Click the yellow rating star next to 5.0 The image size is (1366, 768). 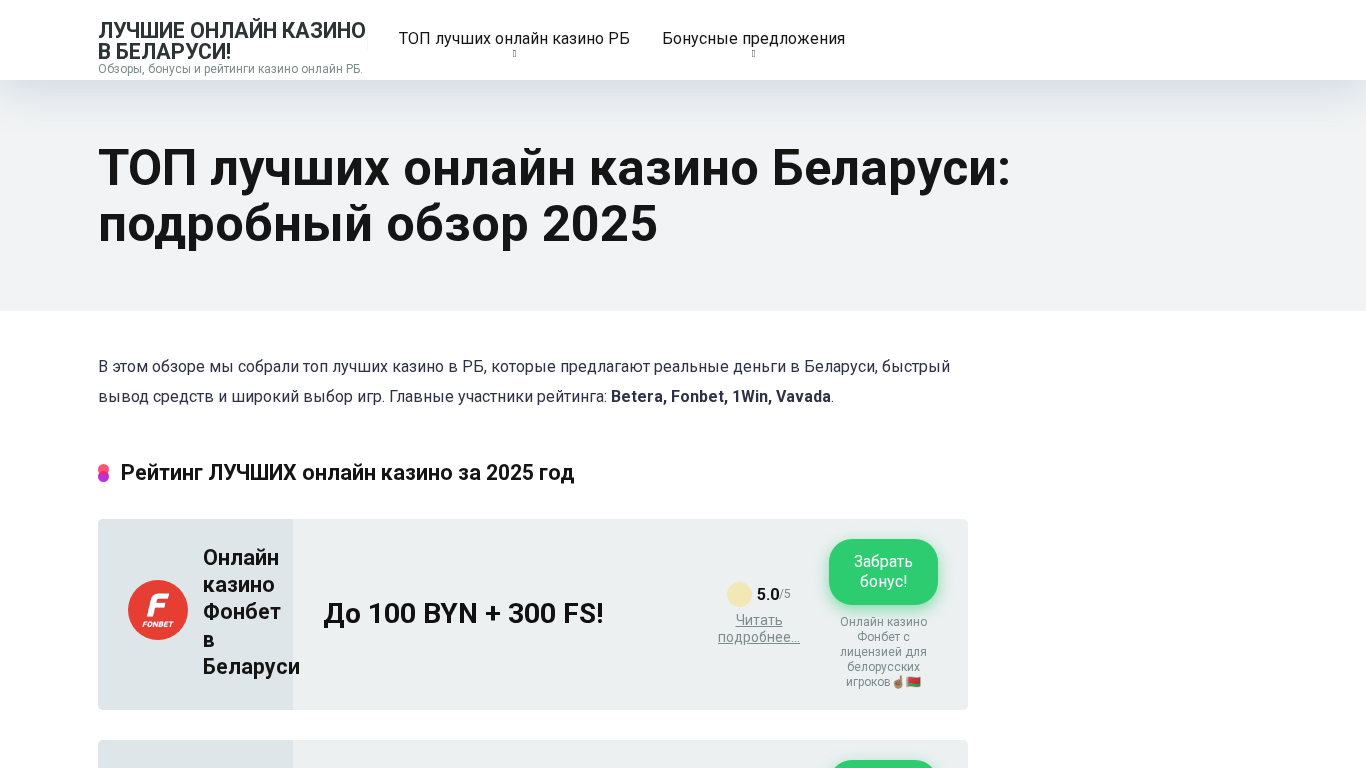coord(739,594)
